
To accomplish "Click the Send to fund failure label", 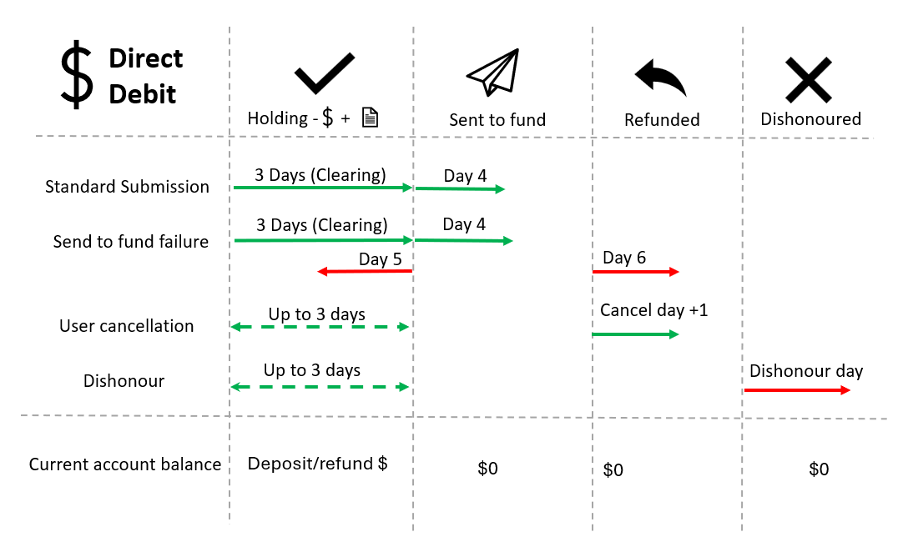I will click(x=131, y=242).
